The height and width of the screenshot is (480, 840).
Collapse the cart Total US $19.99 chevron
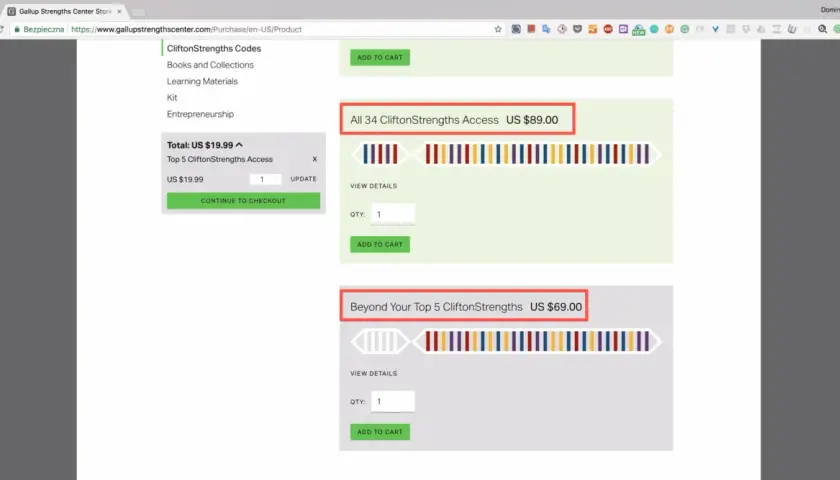239,145
